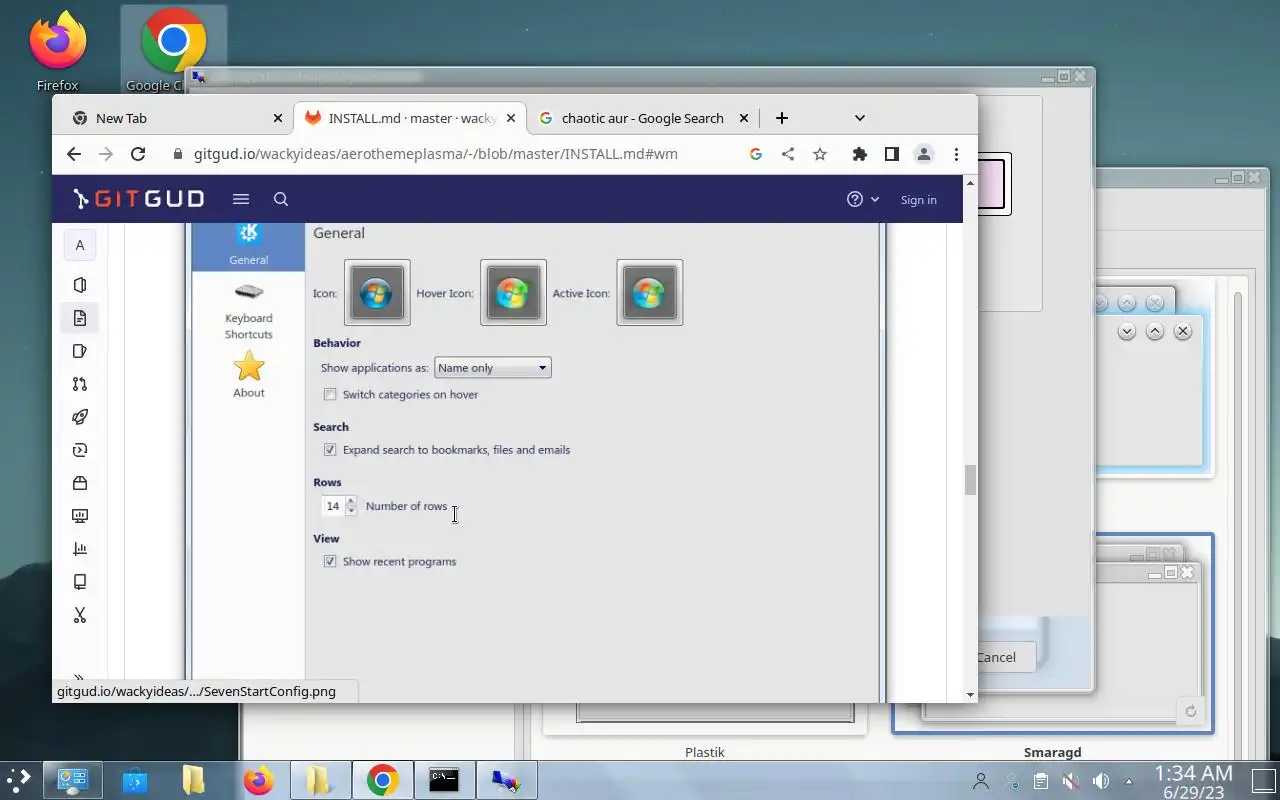The image size is (1280, 800).
Task: Click the GitGud logo
Action: coord(139,199)
